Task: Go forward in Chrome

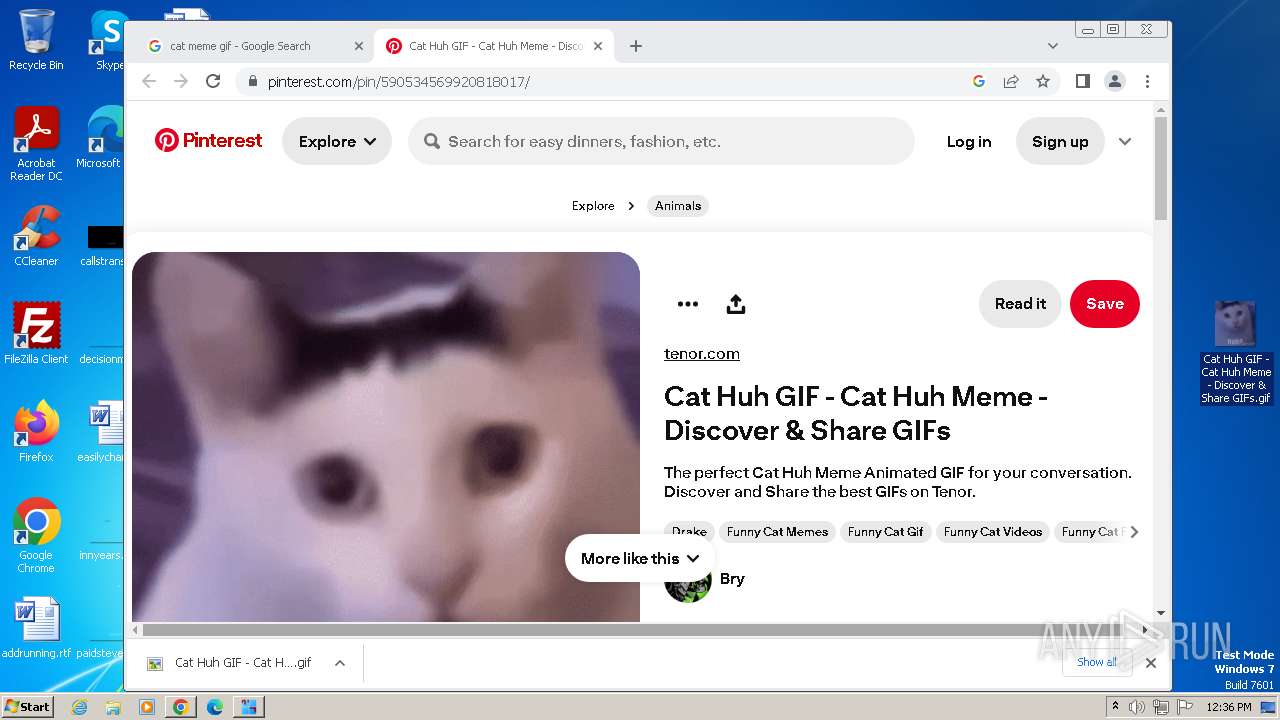Action: tap(181, 82)
